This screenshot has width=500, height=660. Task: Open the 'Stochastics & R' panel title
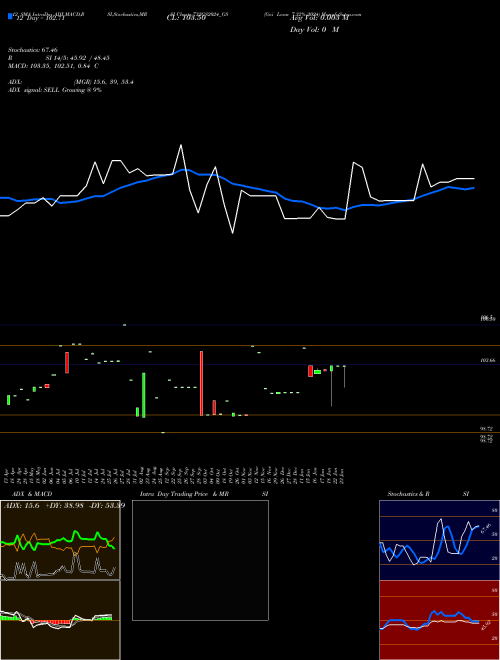tap(408, 494)
